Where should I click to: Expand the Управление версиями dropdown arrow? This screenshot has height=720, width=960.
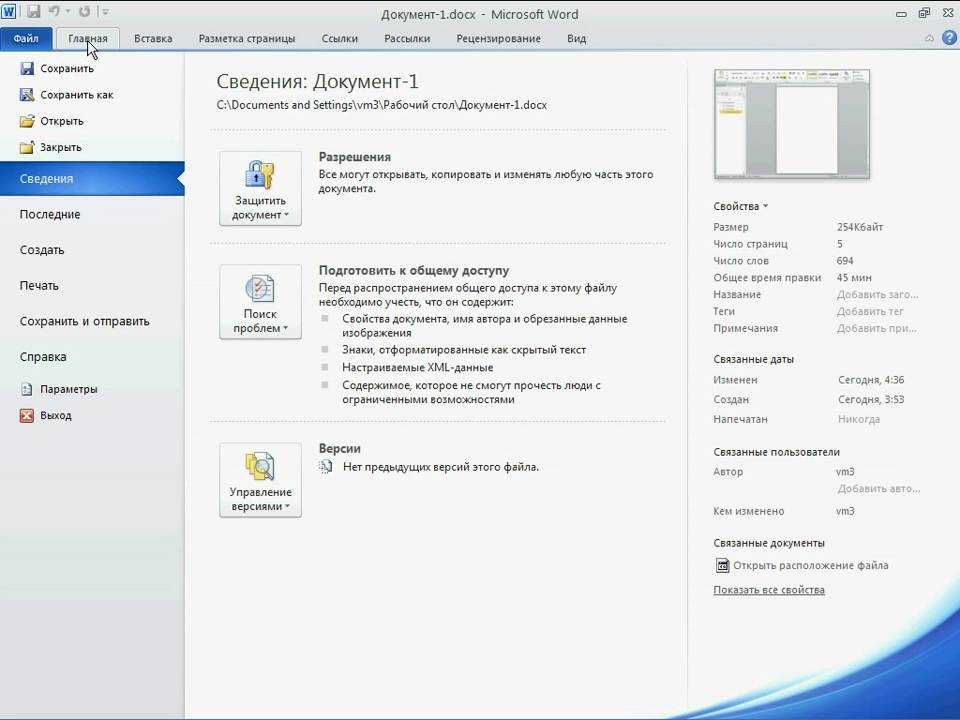(287, 506)
